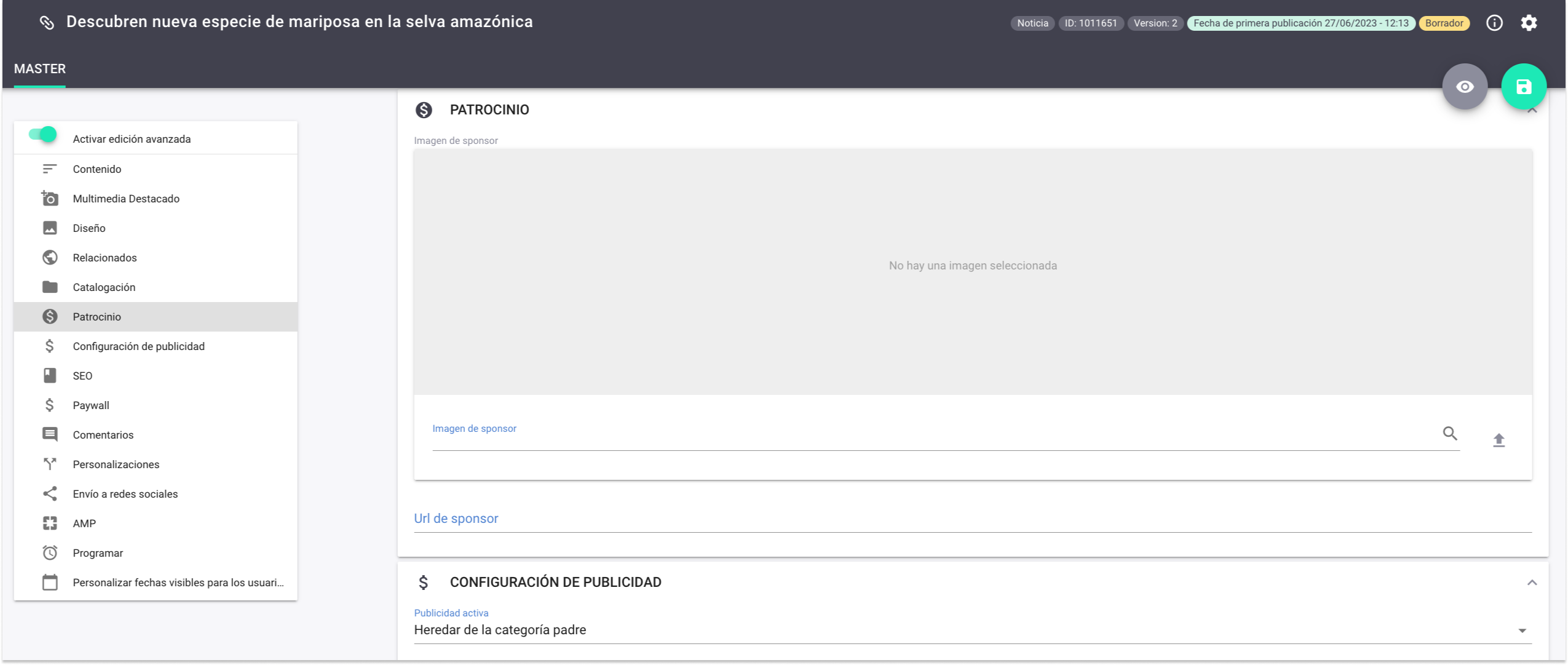Click the Noticia badge in header

click(1032, 23)
